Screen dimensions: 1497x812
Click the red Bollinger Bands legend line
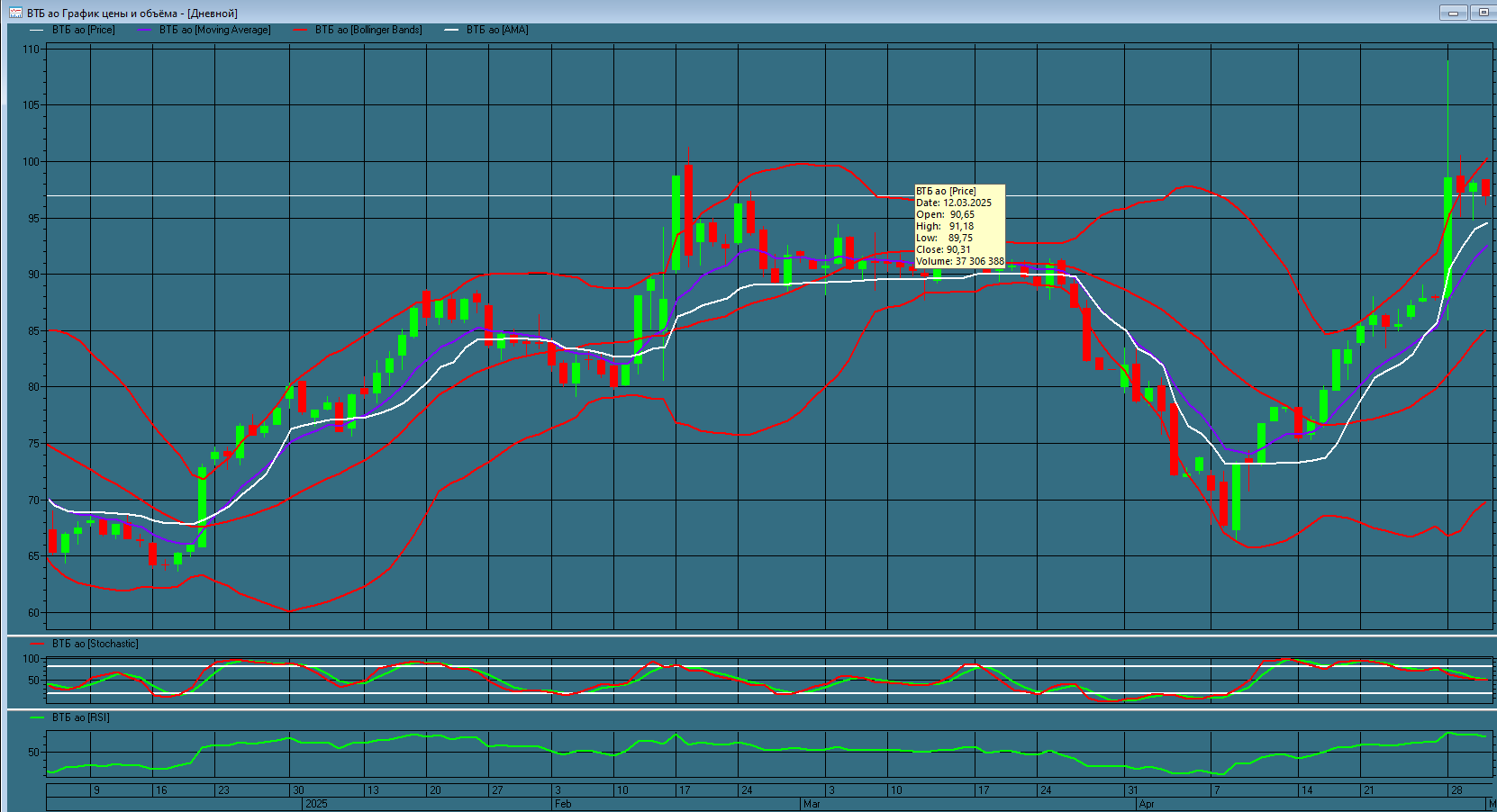click(301, 30)
